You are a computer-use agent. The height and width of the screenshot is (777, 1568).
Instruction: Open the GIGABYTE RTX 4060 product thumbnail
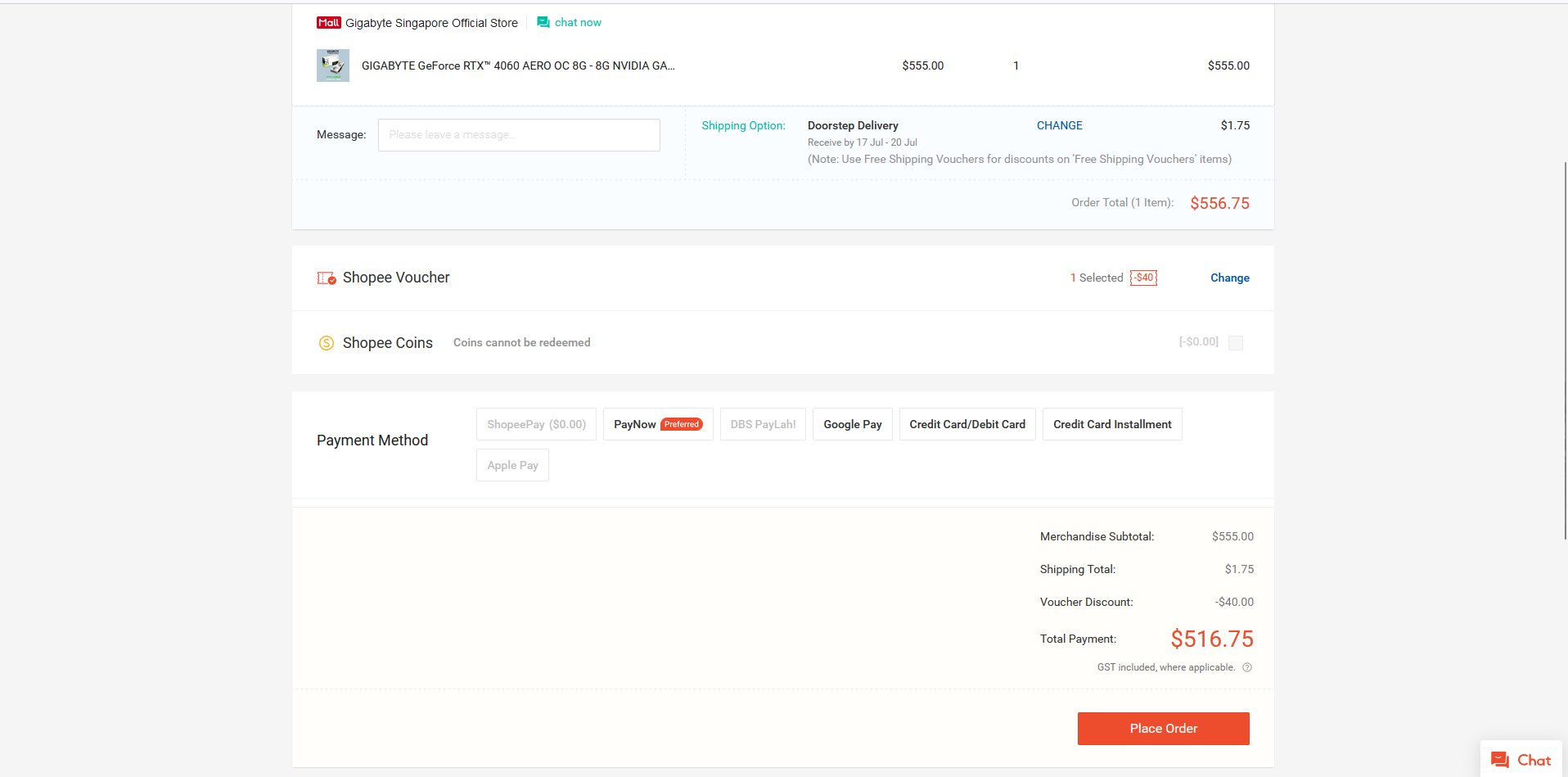tap(333, 66)
